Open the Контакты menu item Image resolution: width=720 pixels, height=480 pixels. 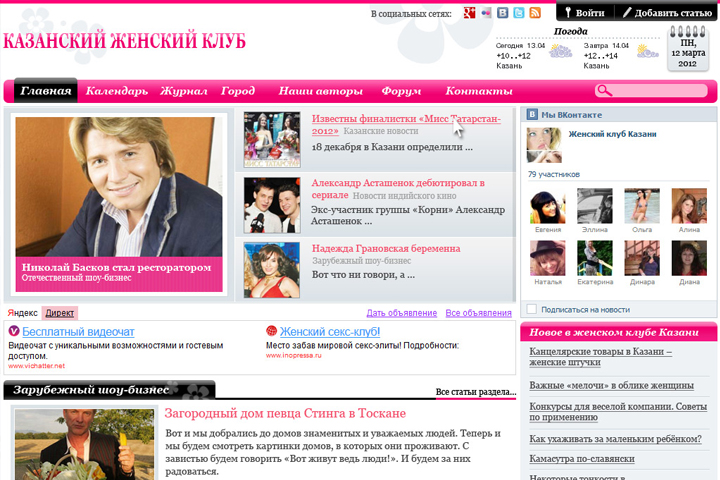point(479,91)
